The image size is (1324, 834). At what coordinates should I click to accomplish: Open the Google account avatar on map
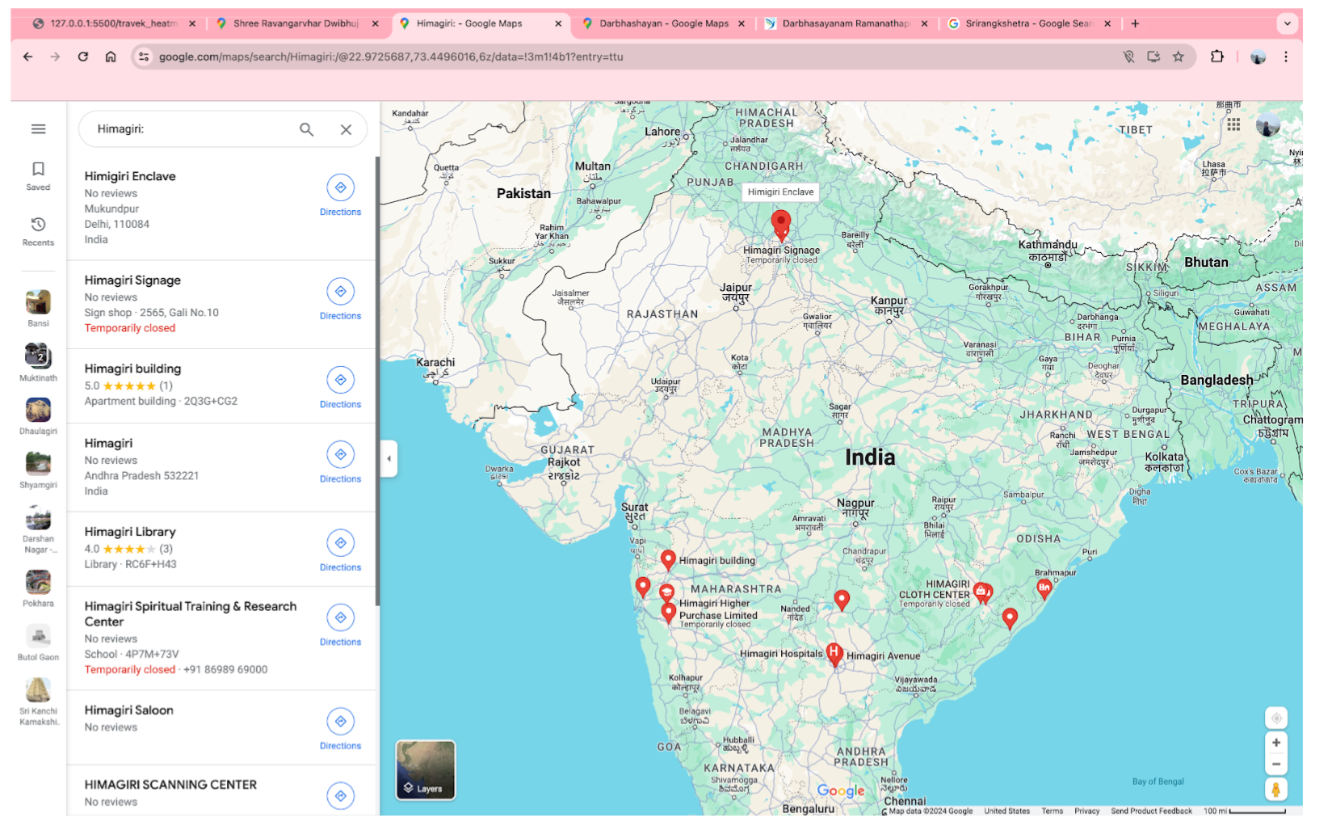click(x=1268, y=125)
